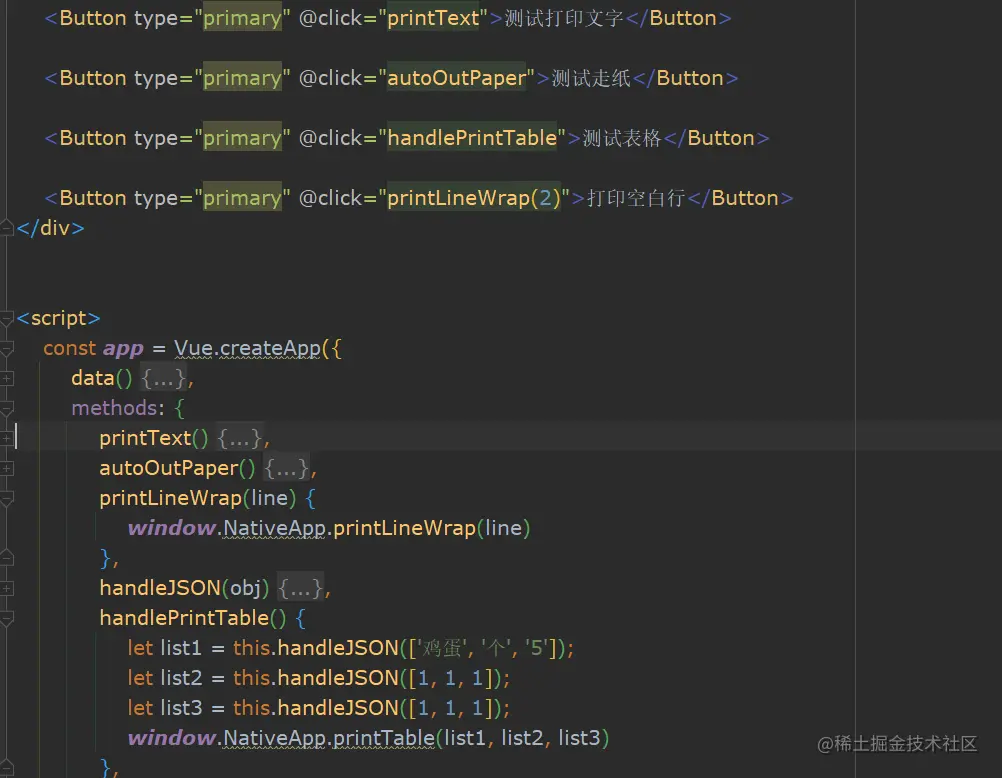Click the closing div fold end marker
The height and width of the screenshot is (778, 1002).
click(6, 227)
